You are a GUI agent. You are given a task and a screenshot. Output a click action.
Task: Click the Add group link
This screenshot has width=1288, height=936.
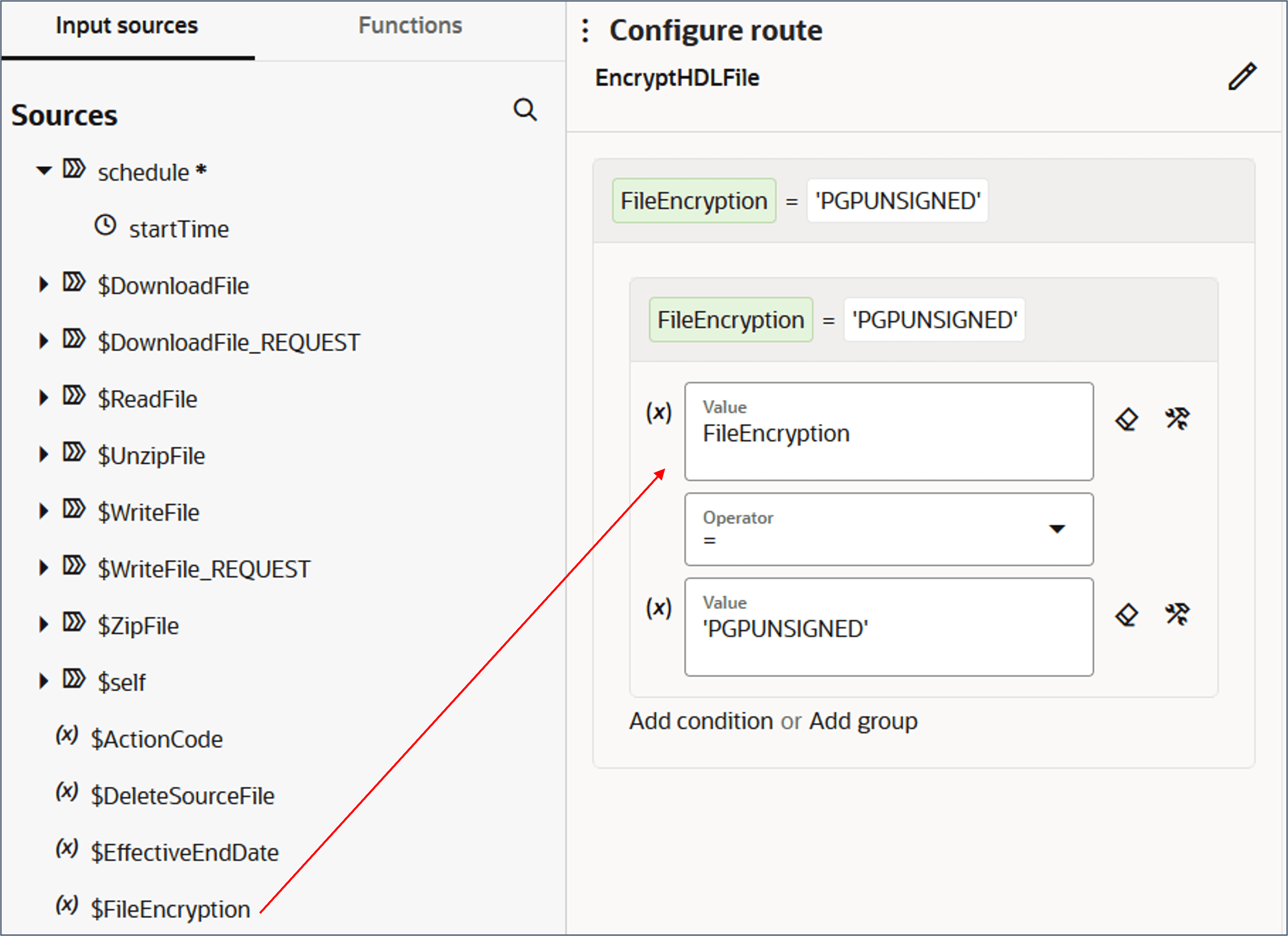pos(863,721)
